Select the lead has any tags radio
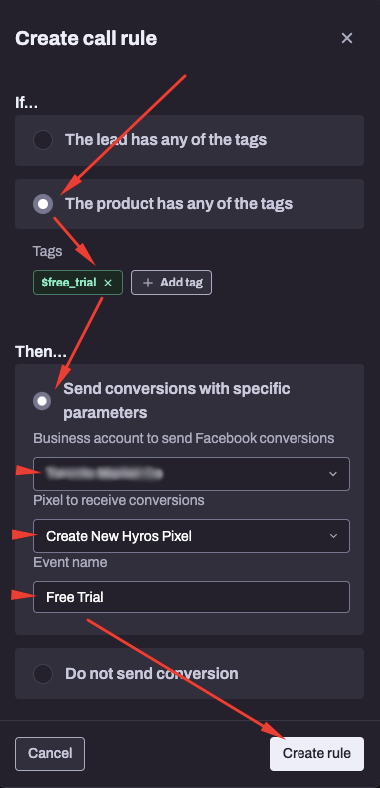Viewport: 380px width, 788px height. pyautogui.click(x=43, y=140)
